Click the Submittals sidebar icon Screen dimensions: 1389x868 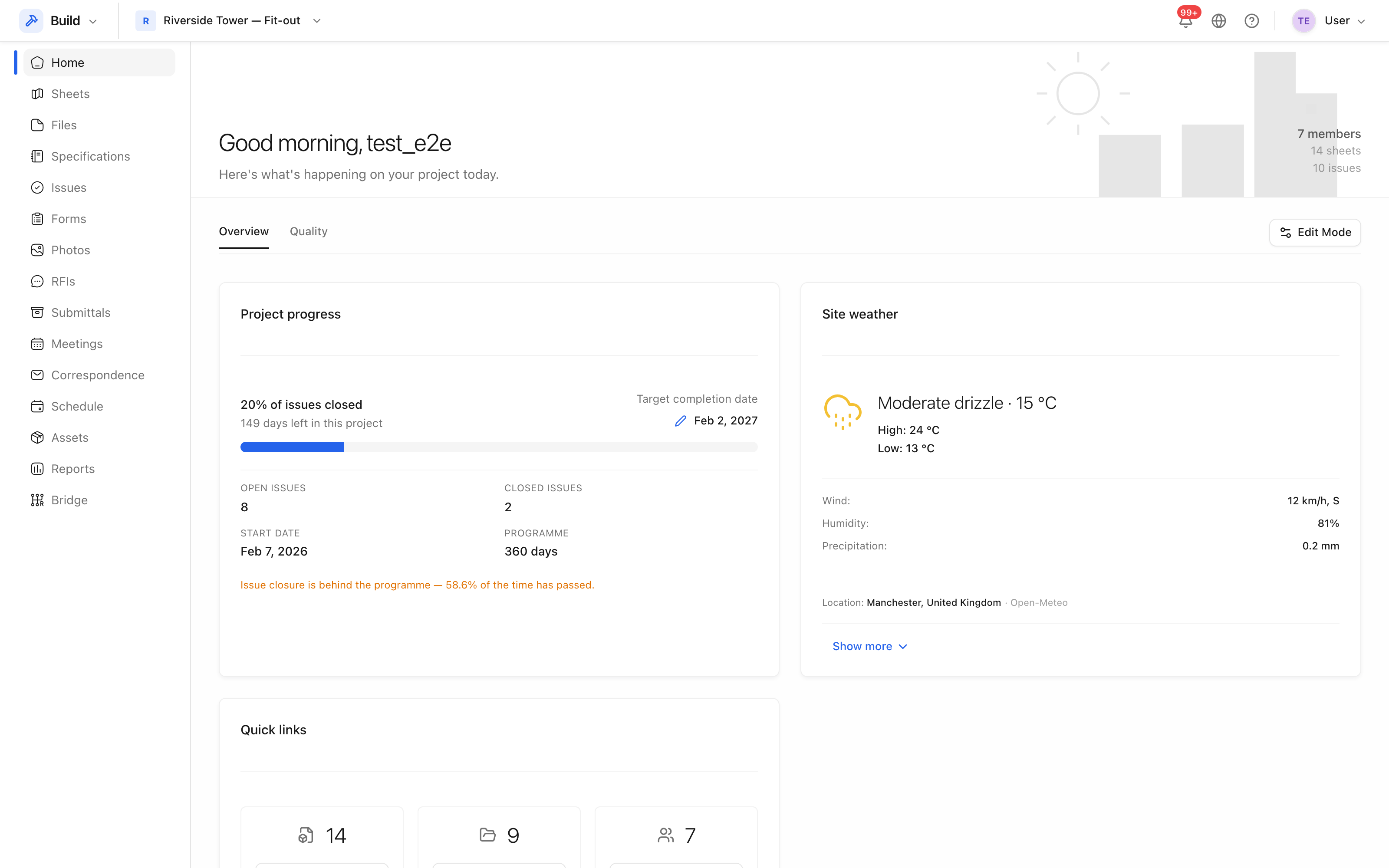[37, 312]
